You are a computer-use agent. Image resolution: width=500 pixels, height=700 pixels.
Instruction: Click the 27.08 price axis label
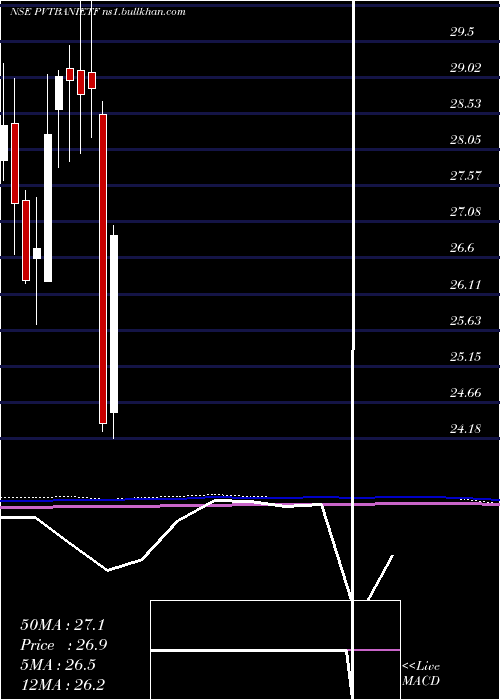465,212
